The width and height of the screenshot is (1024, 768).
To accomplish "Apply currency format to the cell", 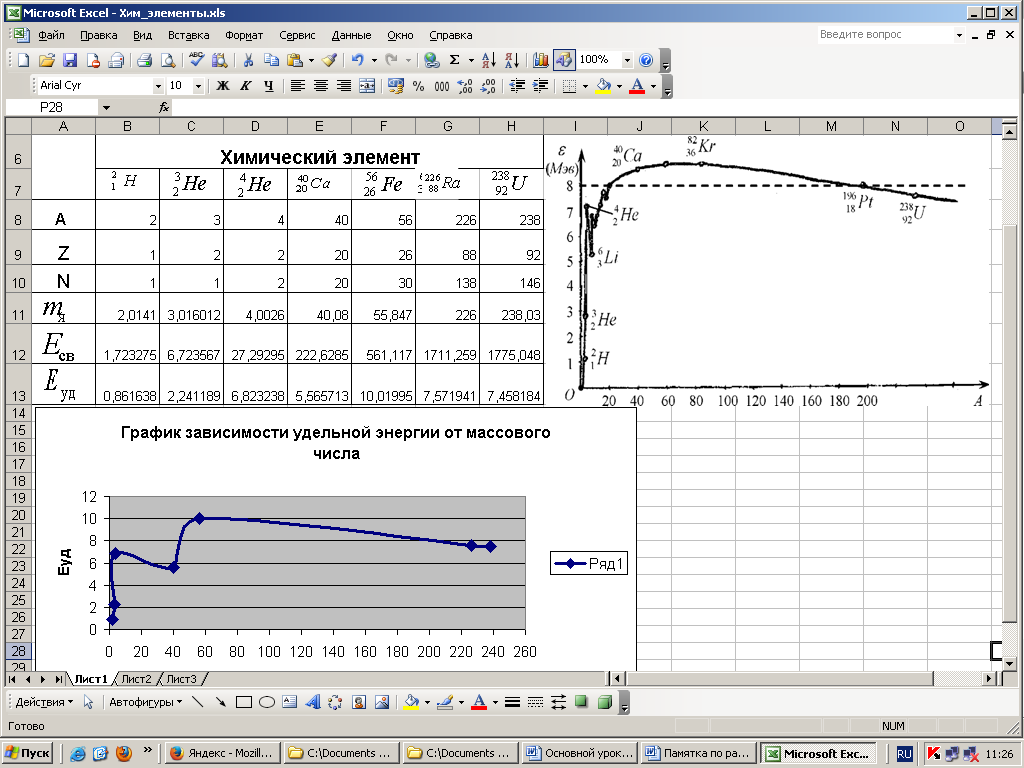I will [395, 86].
